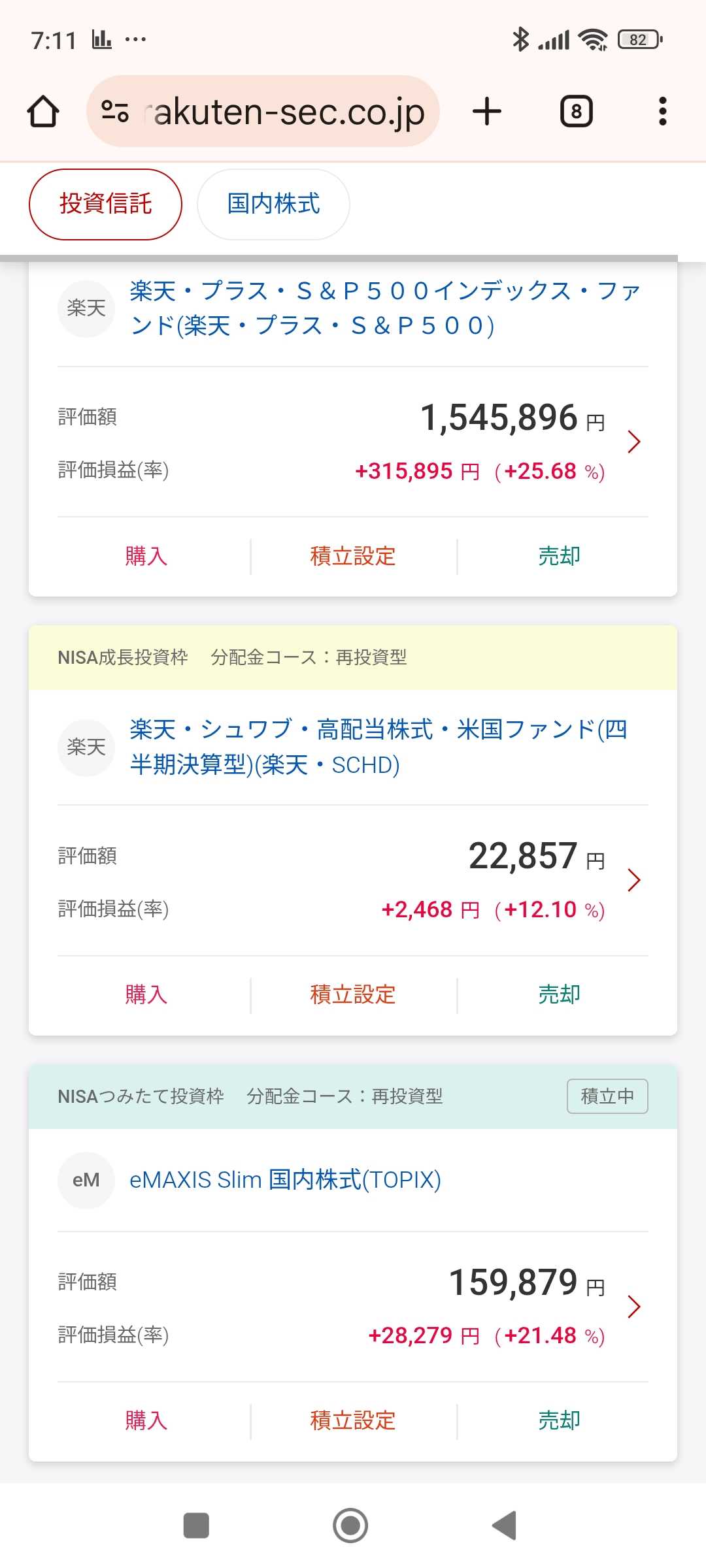Image resolution: width=706 pixels, height=1568 pixels.
Task: Tap the browser home icon
Action: pyautogui.click(x=43, y=112)
